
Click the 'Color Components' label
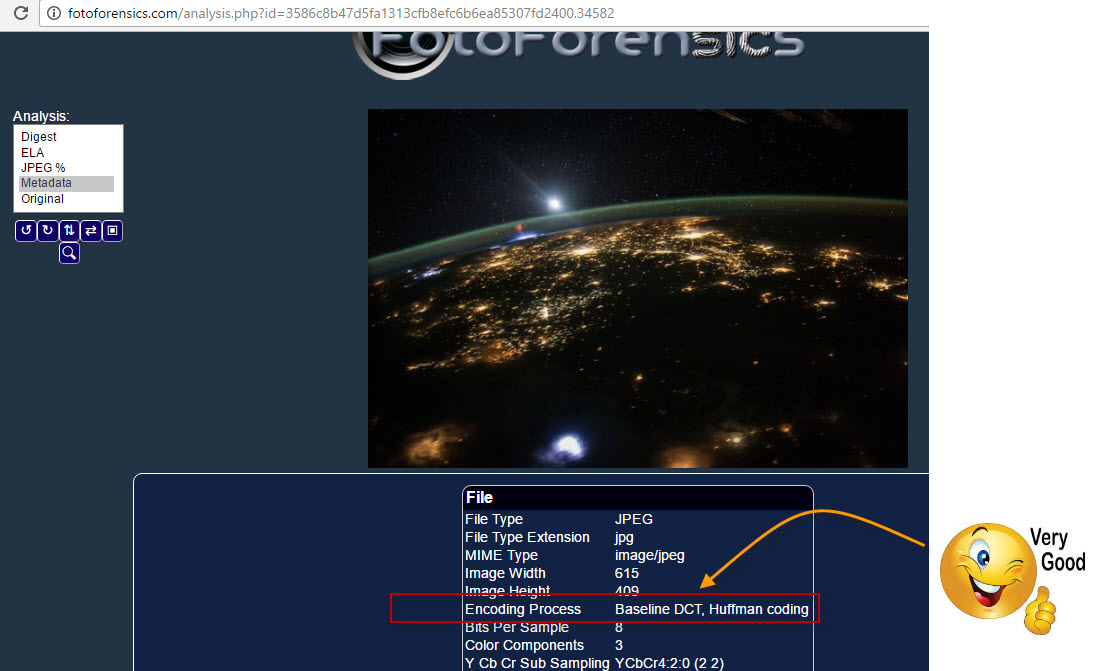(524, 646)
